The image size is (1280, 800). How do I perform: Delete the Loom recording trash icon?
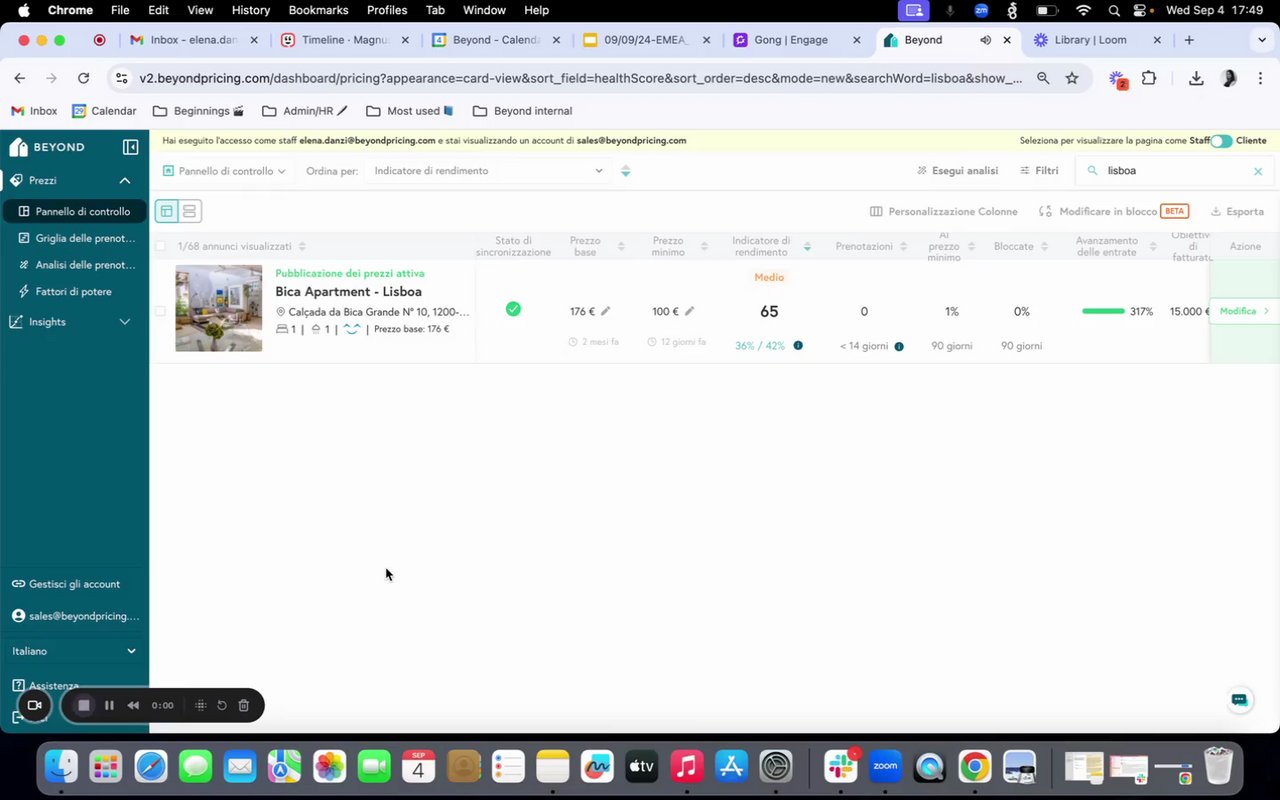(x=244, y=705)
